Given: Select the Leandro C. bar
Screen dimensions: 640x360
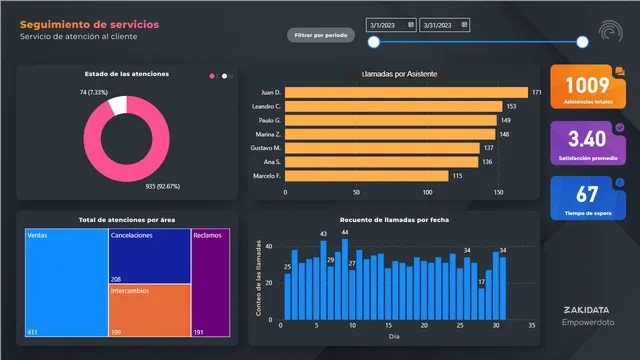Looking at the screenshot, I should [x=393, y=107].
